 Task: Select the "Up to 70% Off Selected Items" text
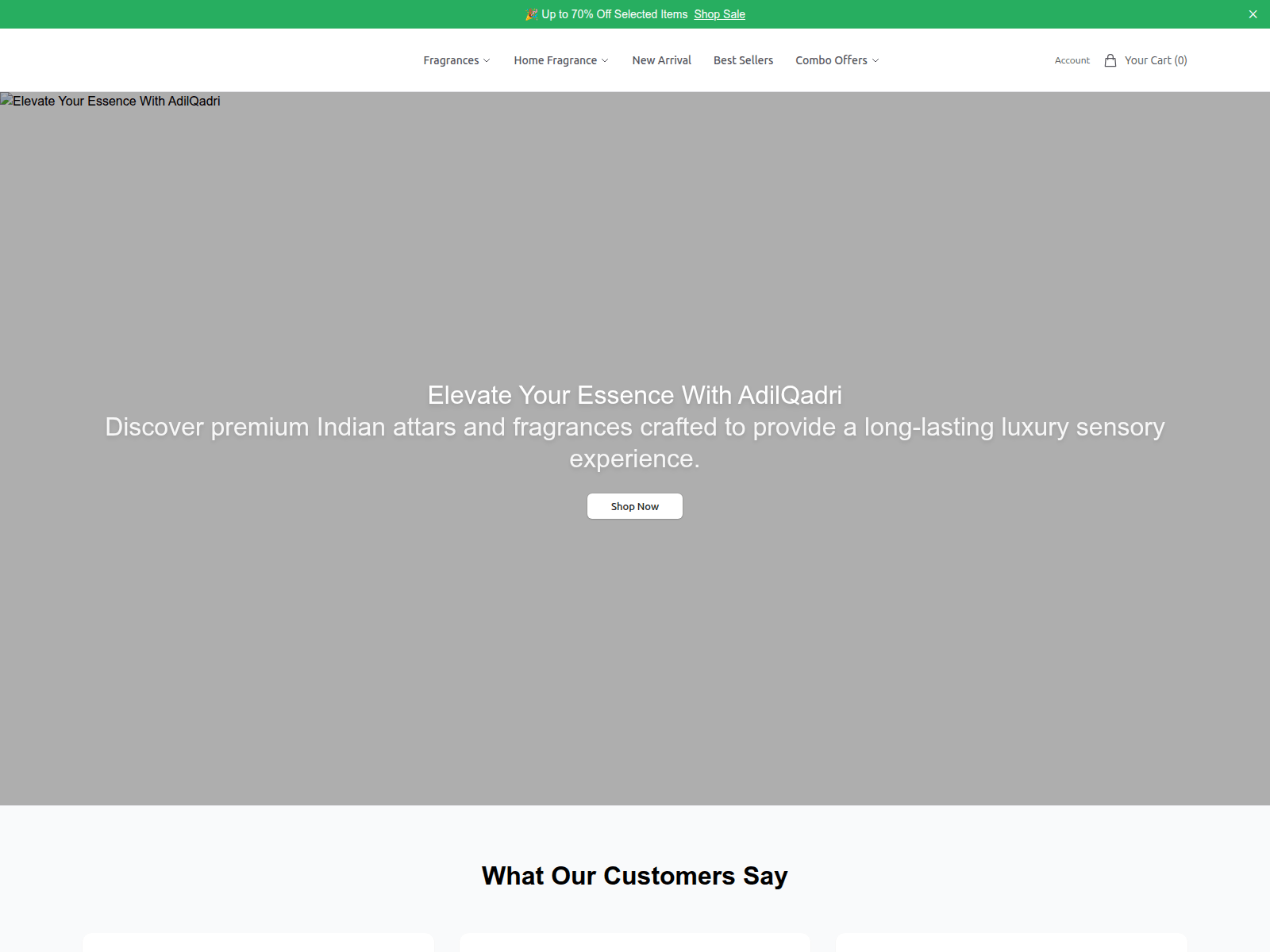point(614,14)
